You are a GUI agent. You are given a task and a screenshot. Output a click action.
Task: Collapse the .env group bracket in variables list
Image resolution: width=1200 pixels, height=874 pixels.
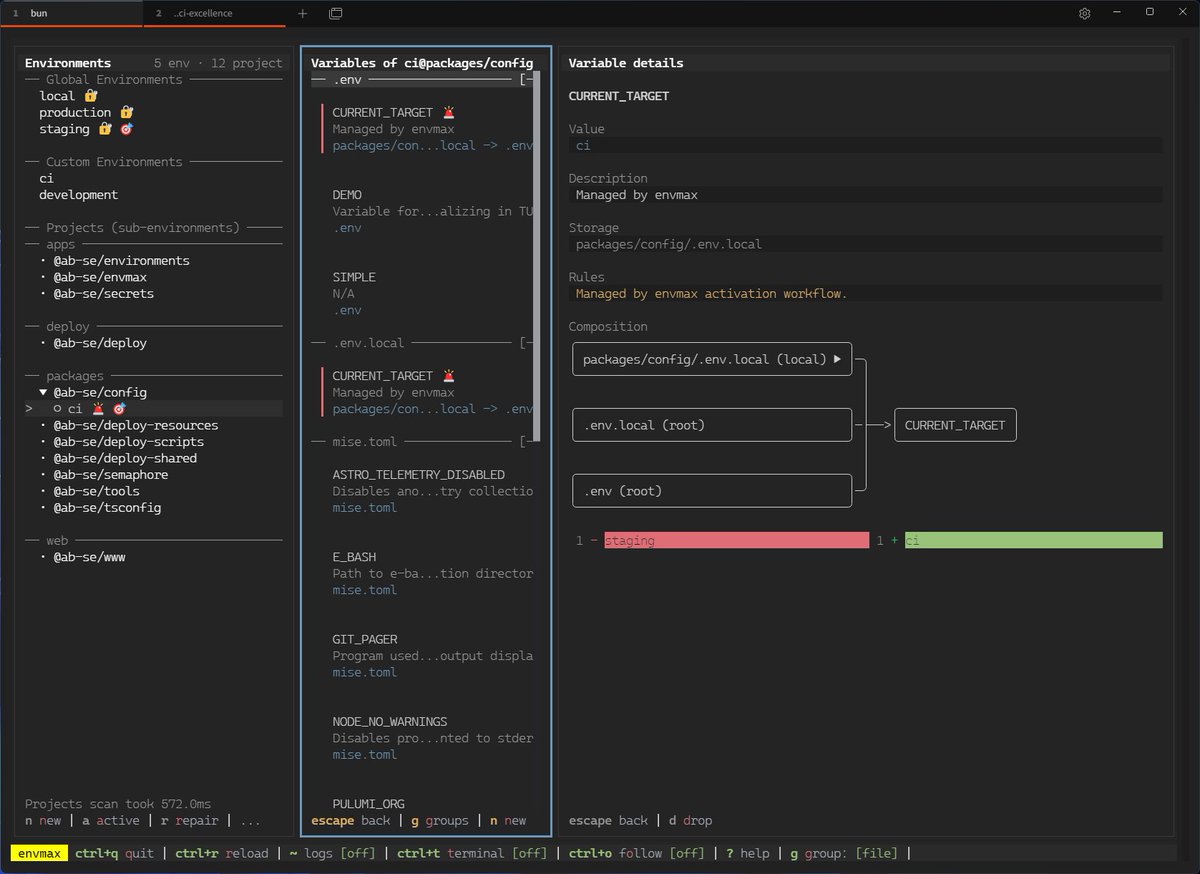point(524,80)
